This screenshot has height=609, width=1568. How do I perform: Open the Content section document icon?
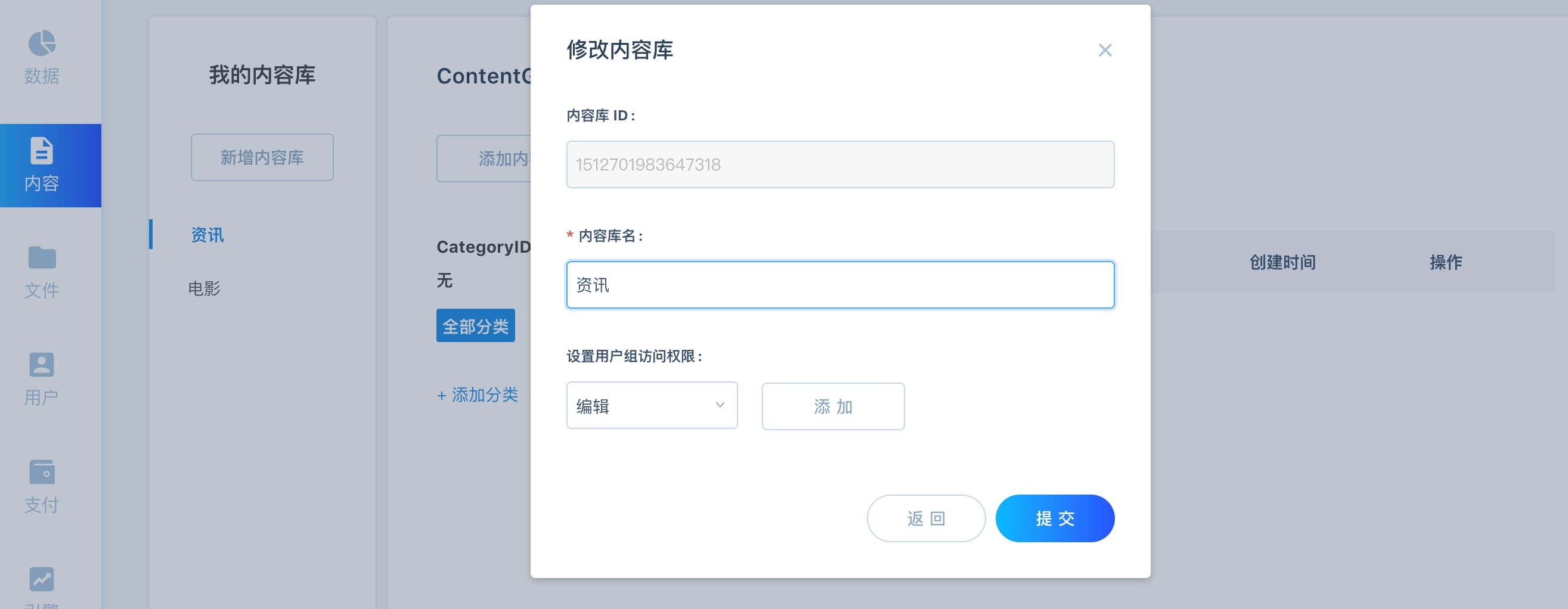tap(41, 151)
